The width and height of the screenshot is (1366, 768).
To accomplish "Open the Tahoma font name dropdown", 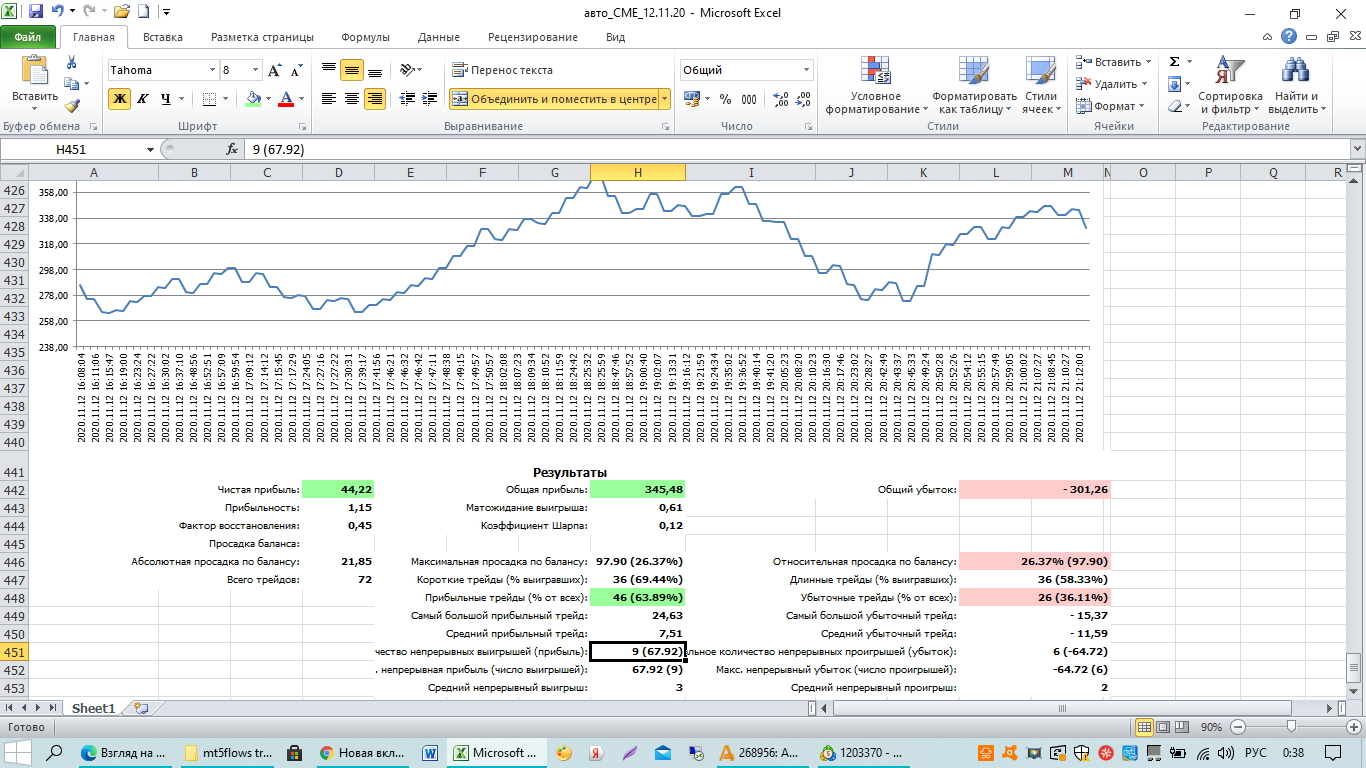I will (212, 70).
